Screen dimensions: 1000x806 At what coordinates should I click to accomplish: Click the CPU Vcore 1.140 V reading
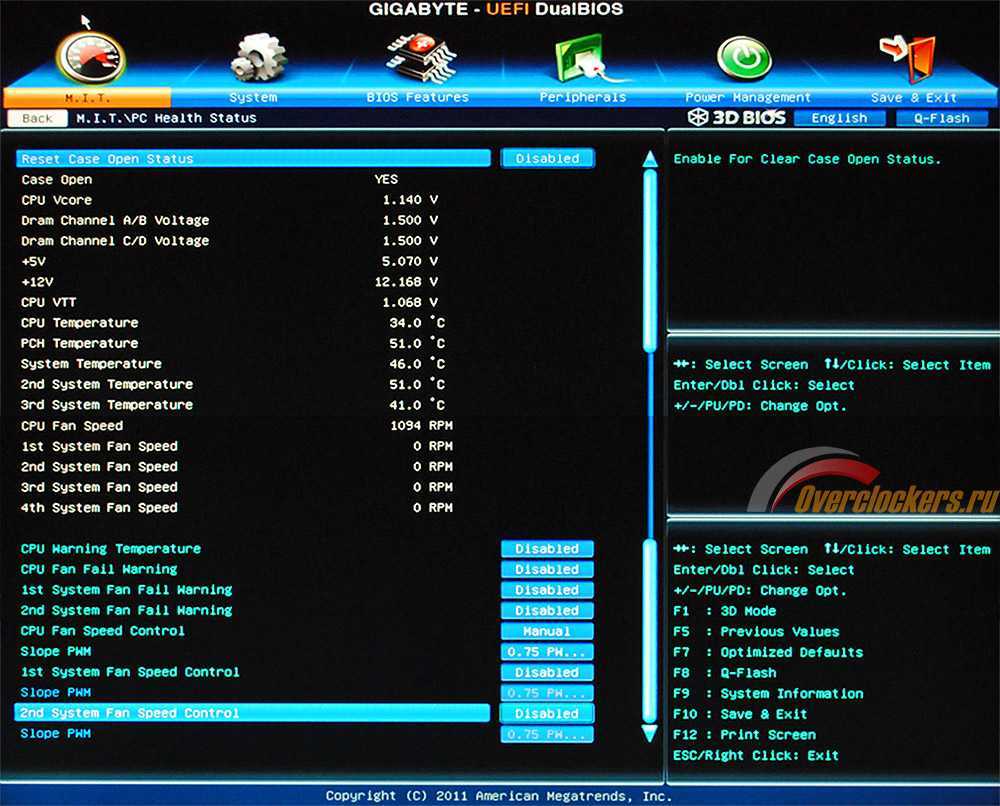coord(410,200)
